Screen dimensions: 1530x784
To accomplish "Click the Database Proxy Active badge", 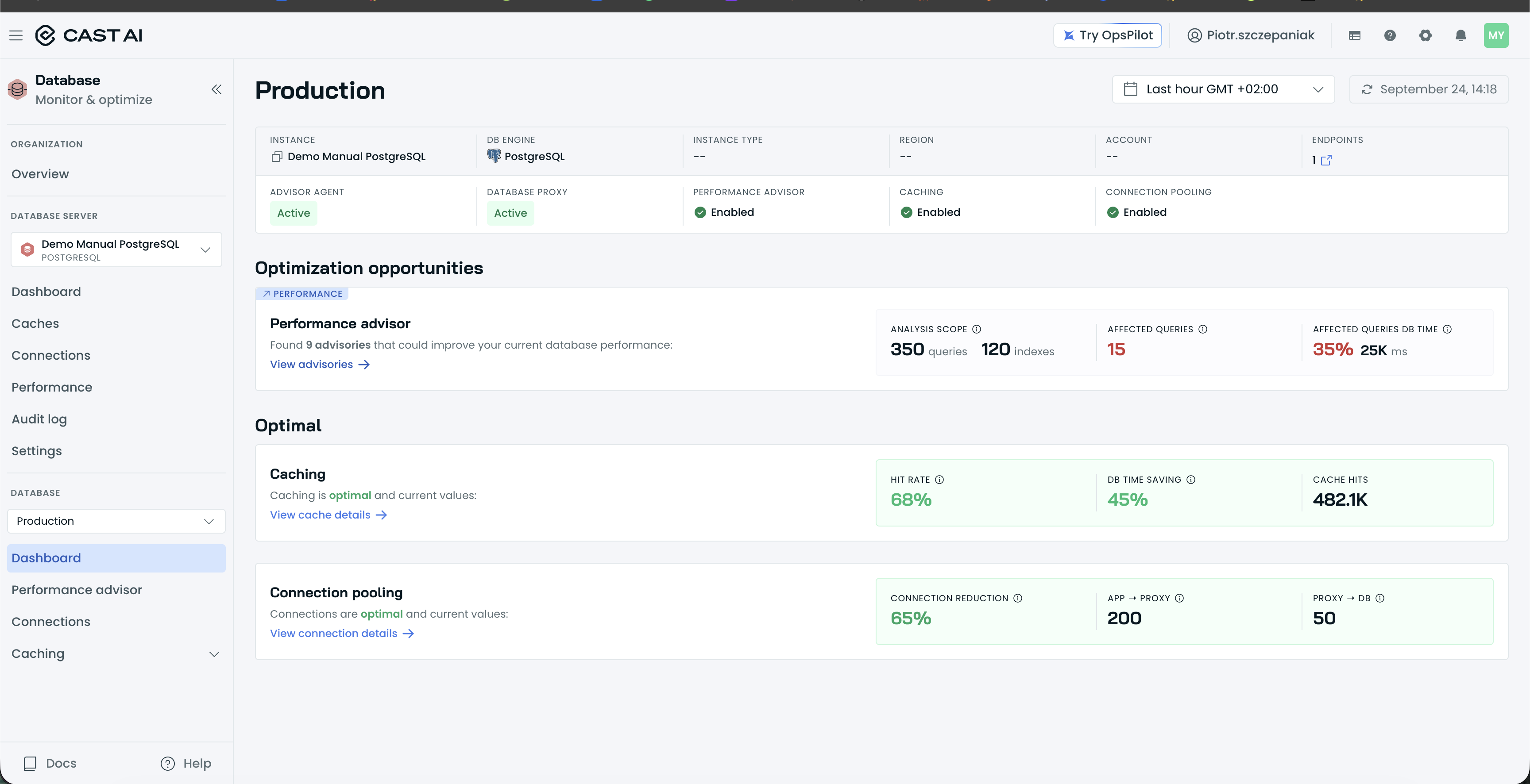I will point(510,213).
